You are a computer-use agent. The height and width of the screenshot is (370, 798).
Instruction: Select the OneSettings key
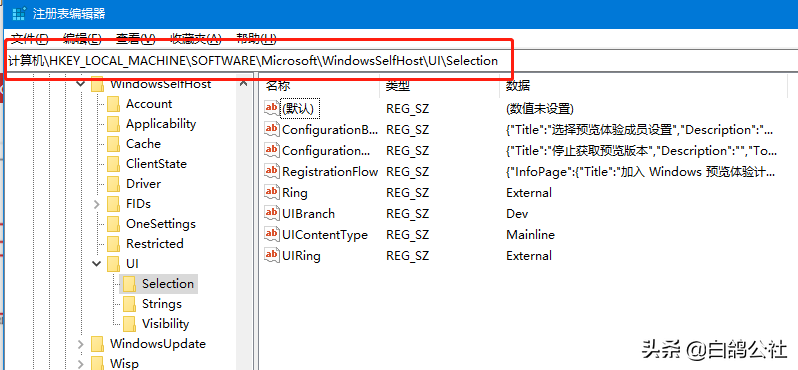tap(161, 224)
